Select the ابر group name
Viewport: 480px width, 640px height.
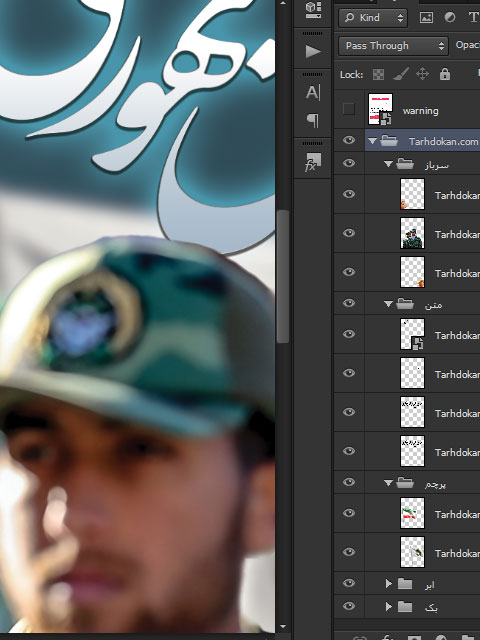tap(429, 584)
